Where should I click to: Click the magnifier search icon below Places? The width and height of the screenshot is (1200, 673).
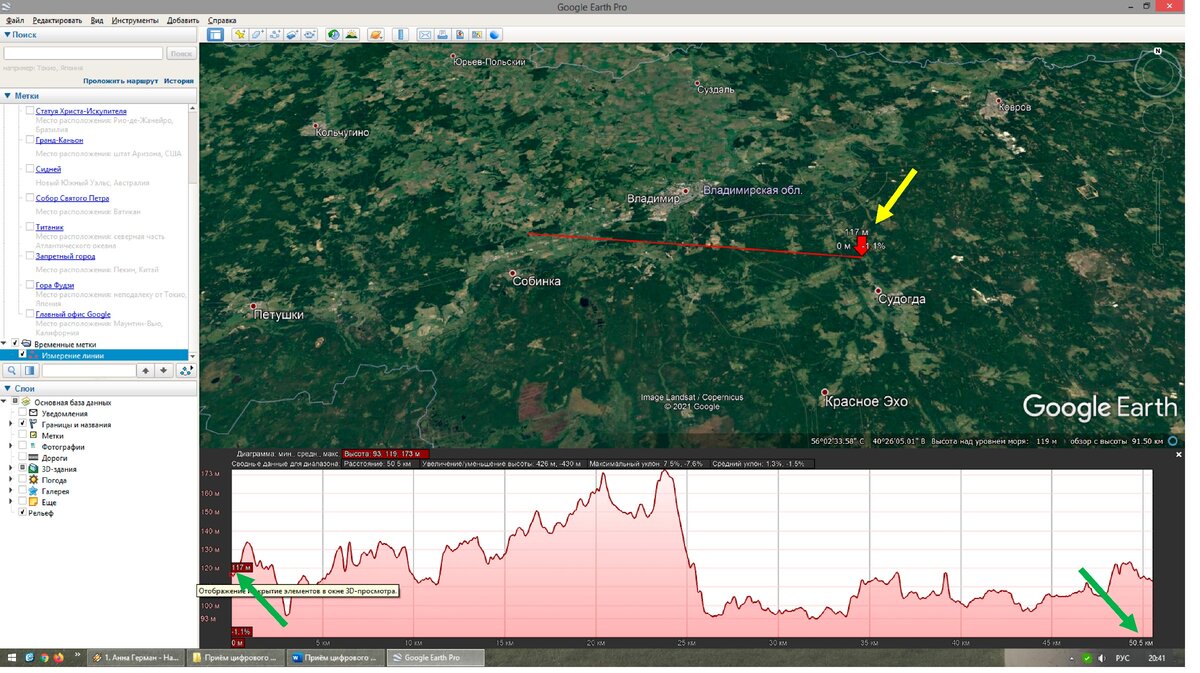click(x=12, y=371)
